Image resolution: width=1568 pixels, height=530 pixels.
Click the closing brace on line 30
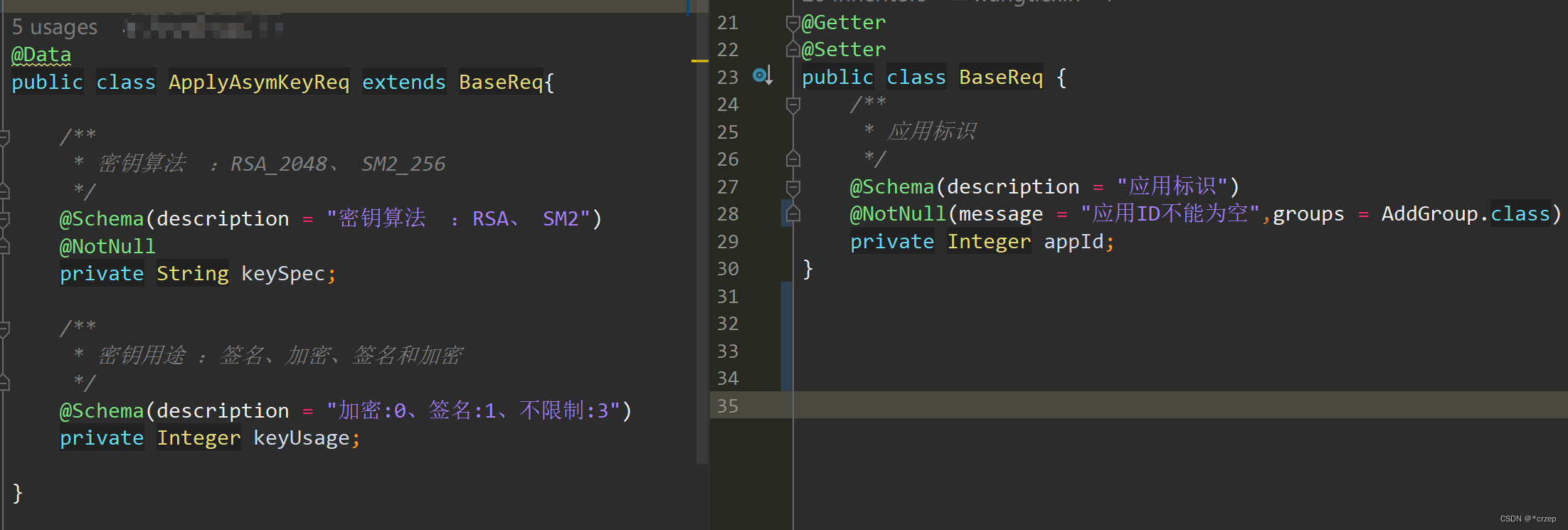pyautogui.click(x=807, y=269)
